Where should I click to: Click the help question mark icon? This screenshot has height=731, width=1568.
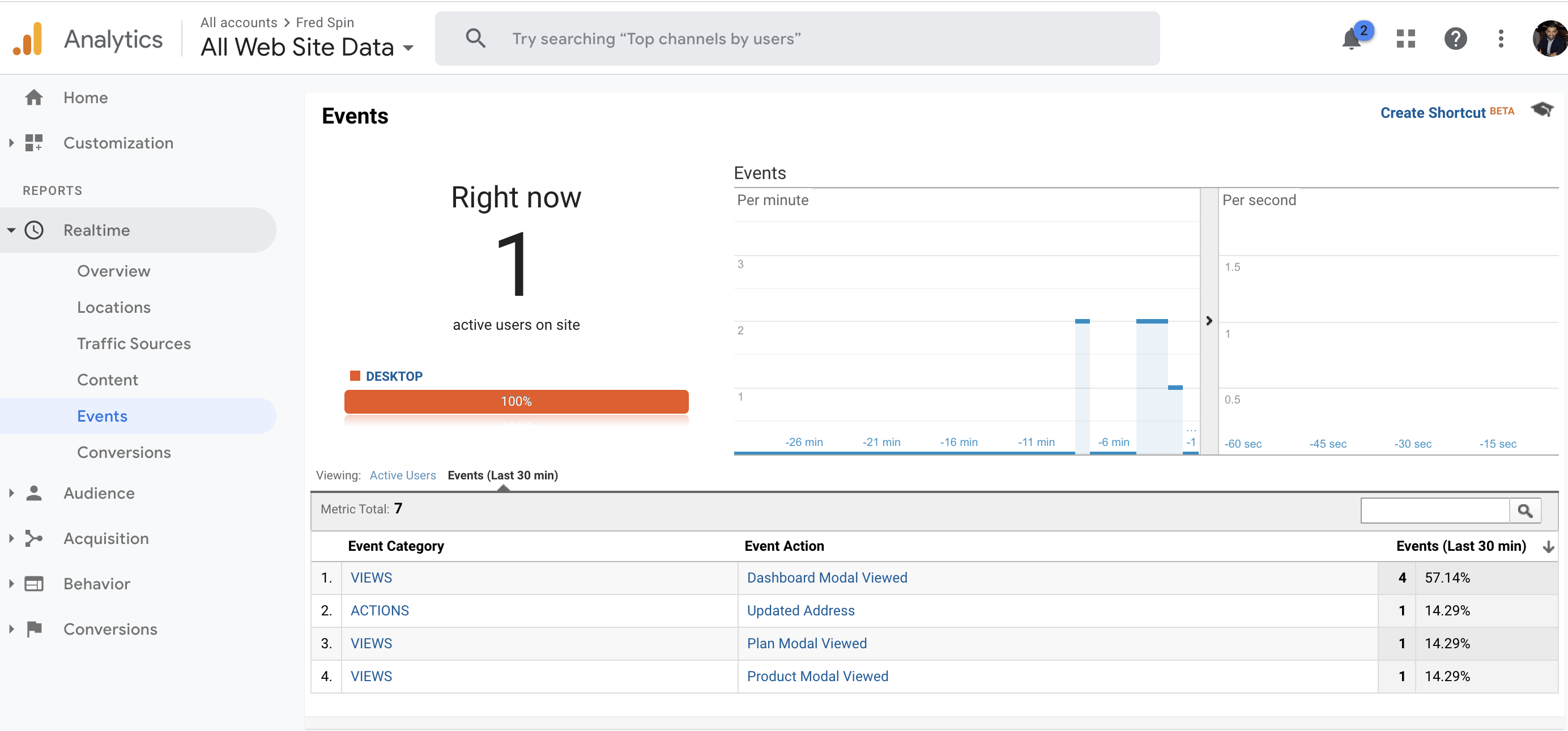(1455, 39)
